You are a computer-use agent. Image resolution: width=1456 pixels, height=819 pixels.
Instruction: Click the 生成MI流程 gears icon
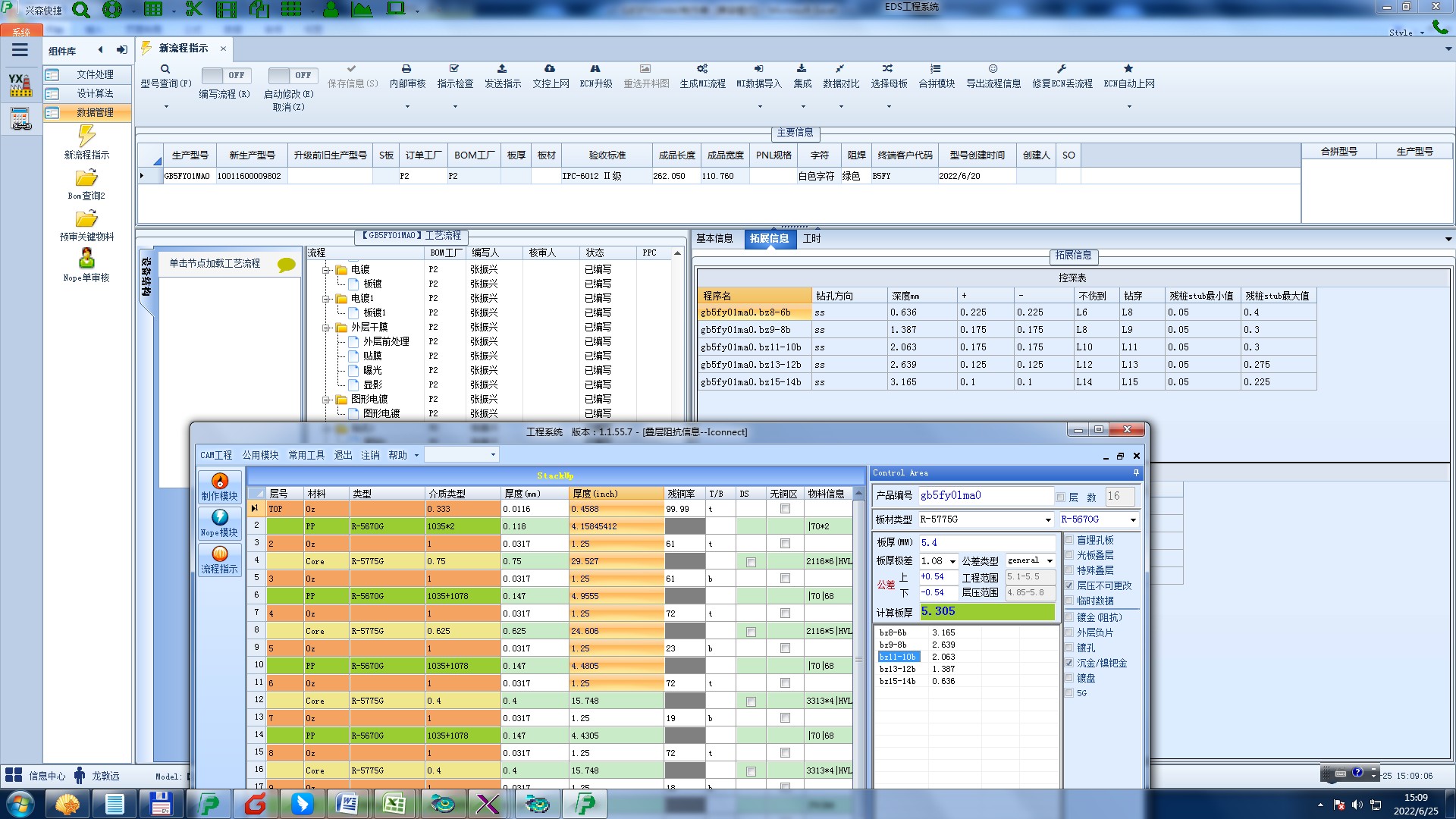[702, 69]
